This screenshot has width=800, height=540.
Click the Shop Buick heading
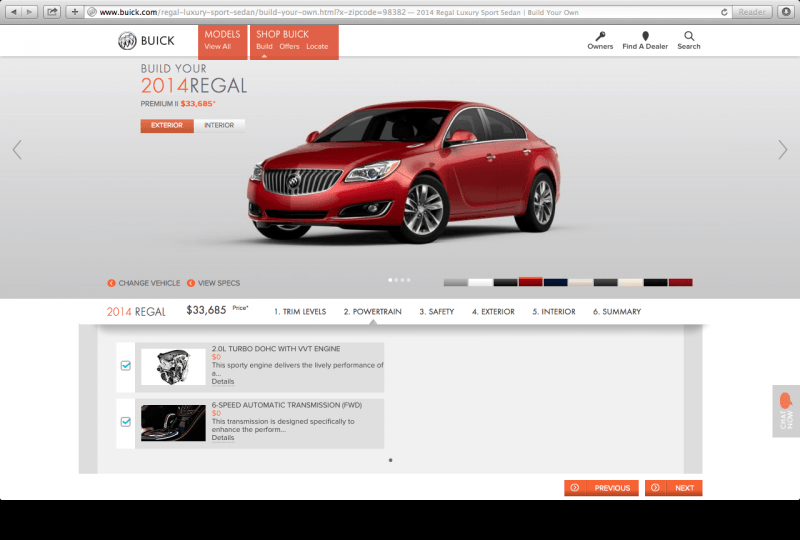[x=282, y=34]
